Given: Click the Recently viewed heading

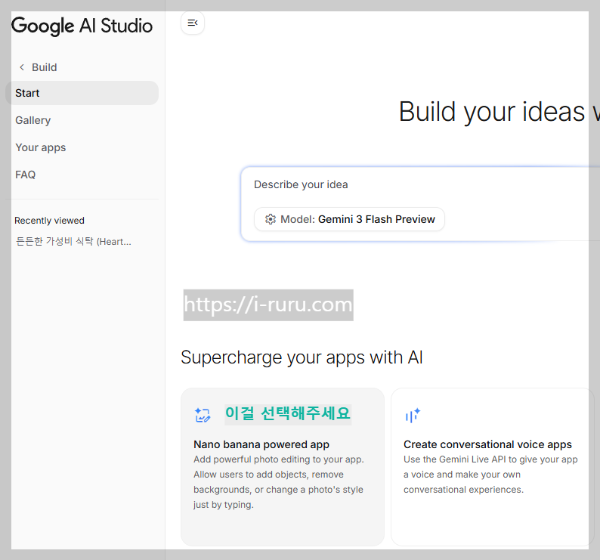Looking at the screenshot, I should pyautogui.click(x=49, y=220).
